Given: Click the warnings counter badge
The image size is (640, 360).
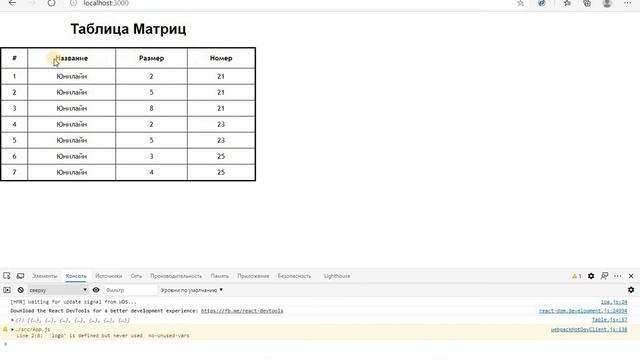Looking at the screenshot, I should click(x=576, y=276).
